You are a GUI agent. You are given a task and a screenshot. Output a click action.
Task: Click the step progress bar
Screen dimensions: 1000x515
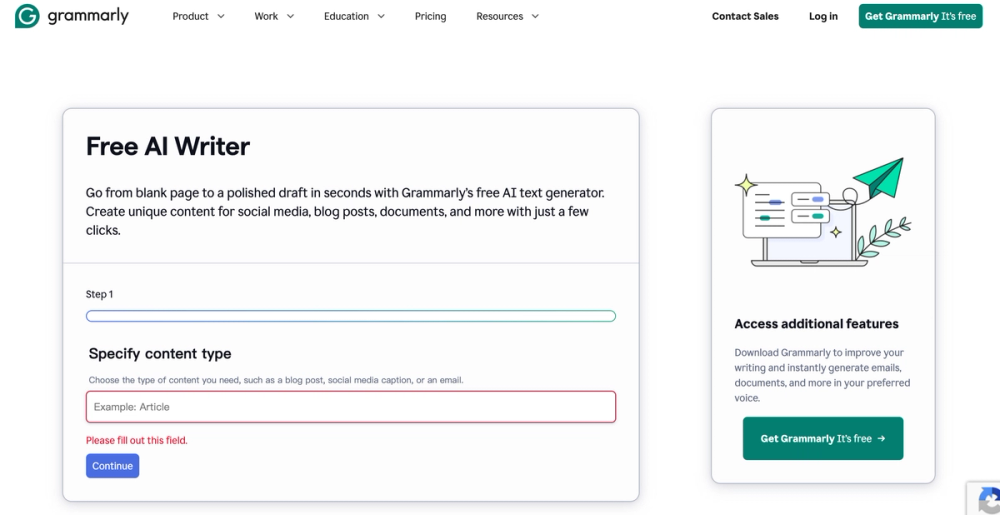click(x=351, y=316)
